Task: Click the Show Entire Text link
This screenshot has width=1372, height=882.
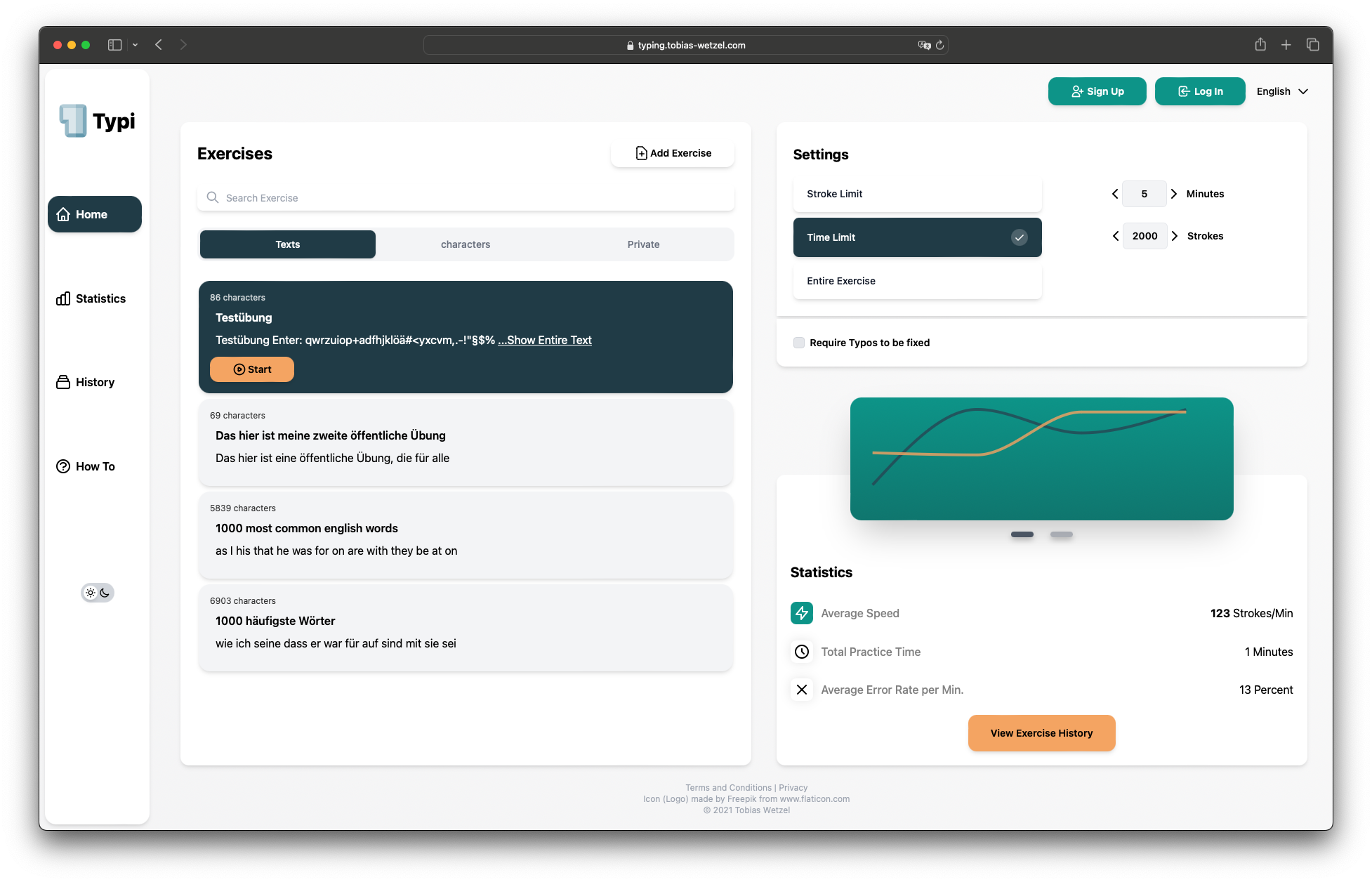Action: (x=545, y=340)
